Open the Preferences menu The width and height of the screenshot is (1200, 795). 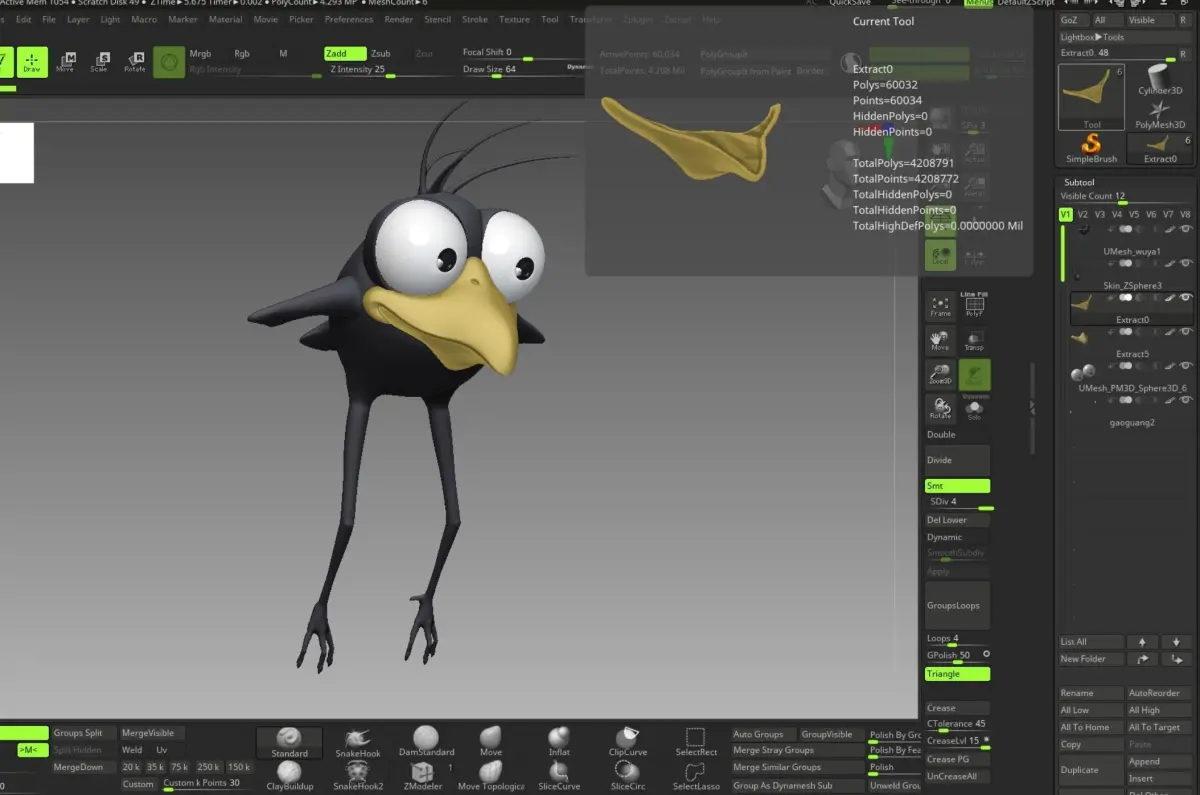[349, 19]
